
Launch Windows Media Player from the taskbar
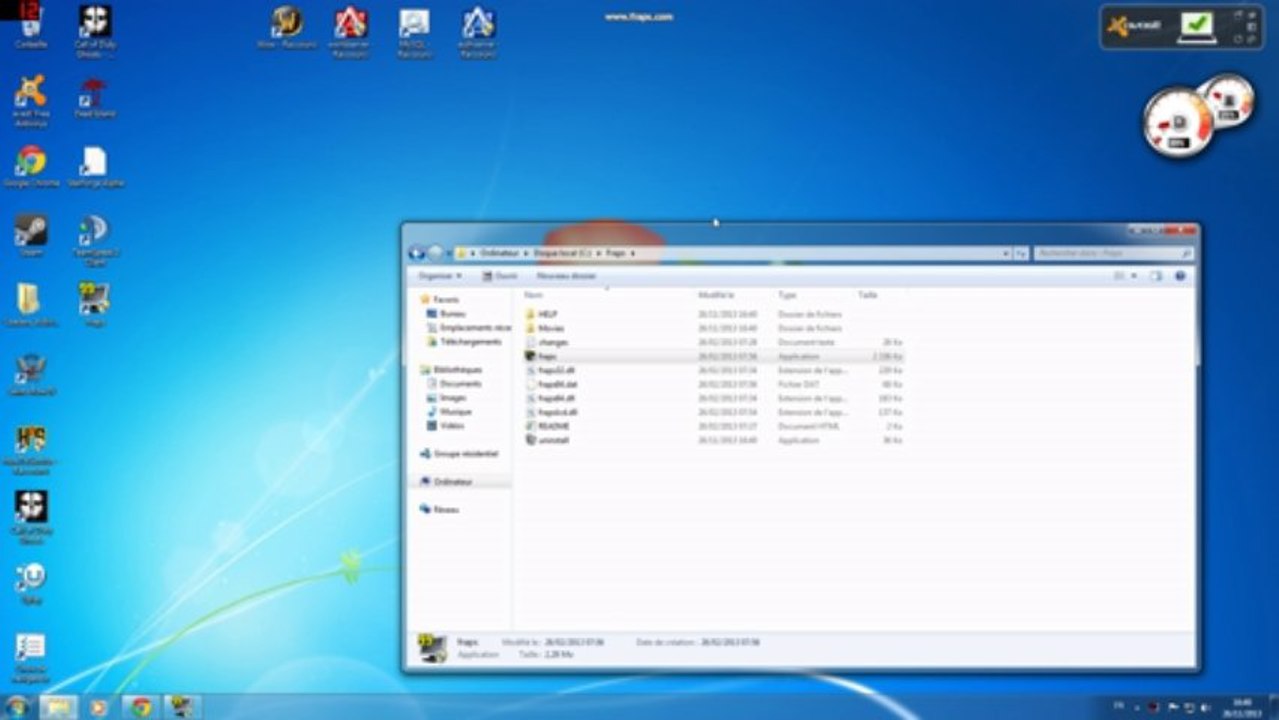pos(98,707)
